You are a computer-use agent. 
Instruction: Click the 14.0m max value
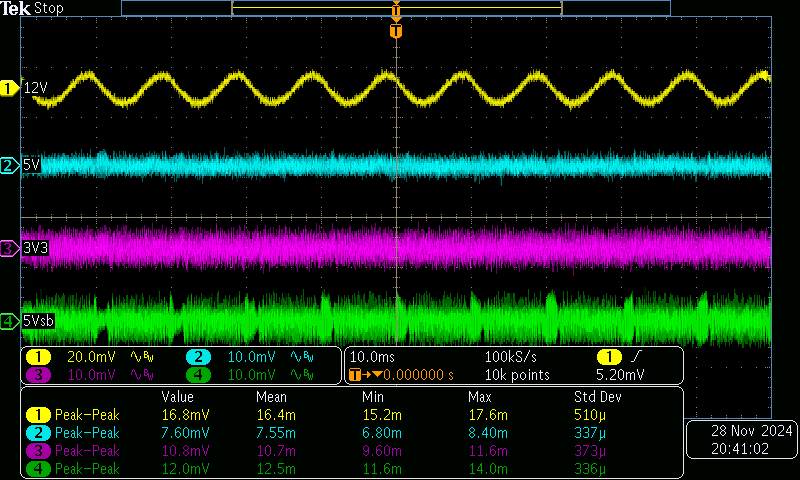click(488, 469)
